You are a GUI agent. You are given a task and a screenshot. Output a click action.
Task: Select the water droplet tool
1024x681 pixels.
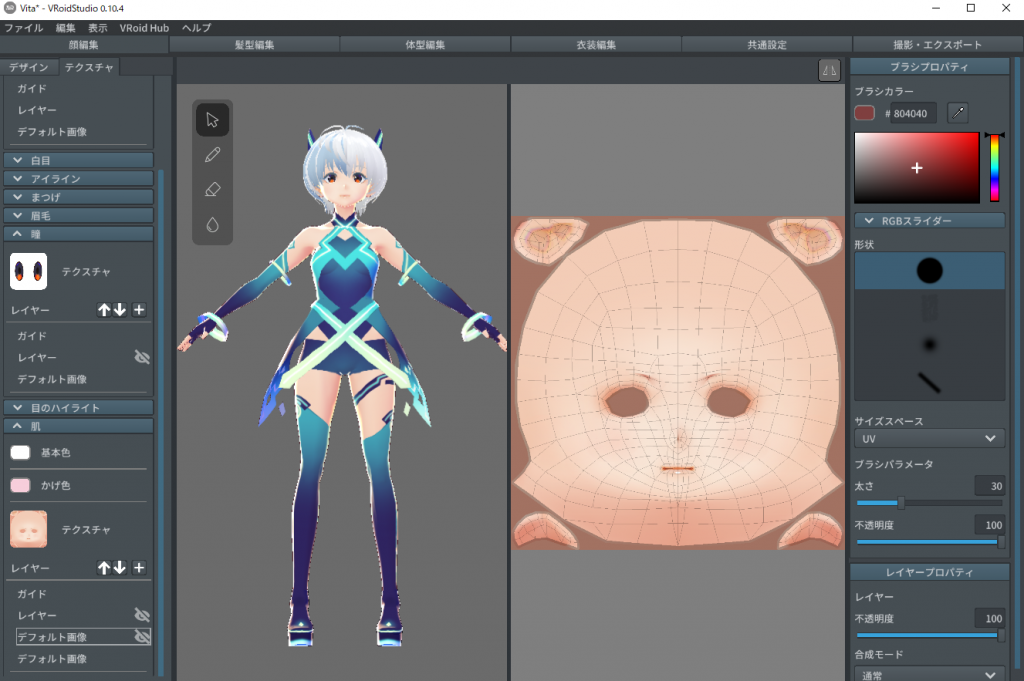[212, 225]
